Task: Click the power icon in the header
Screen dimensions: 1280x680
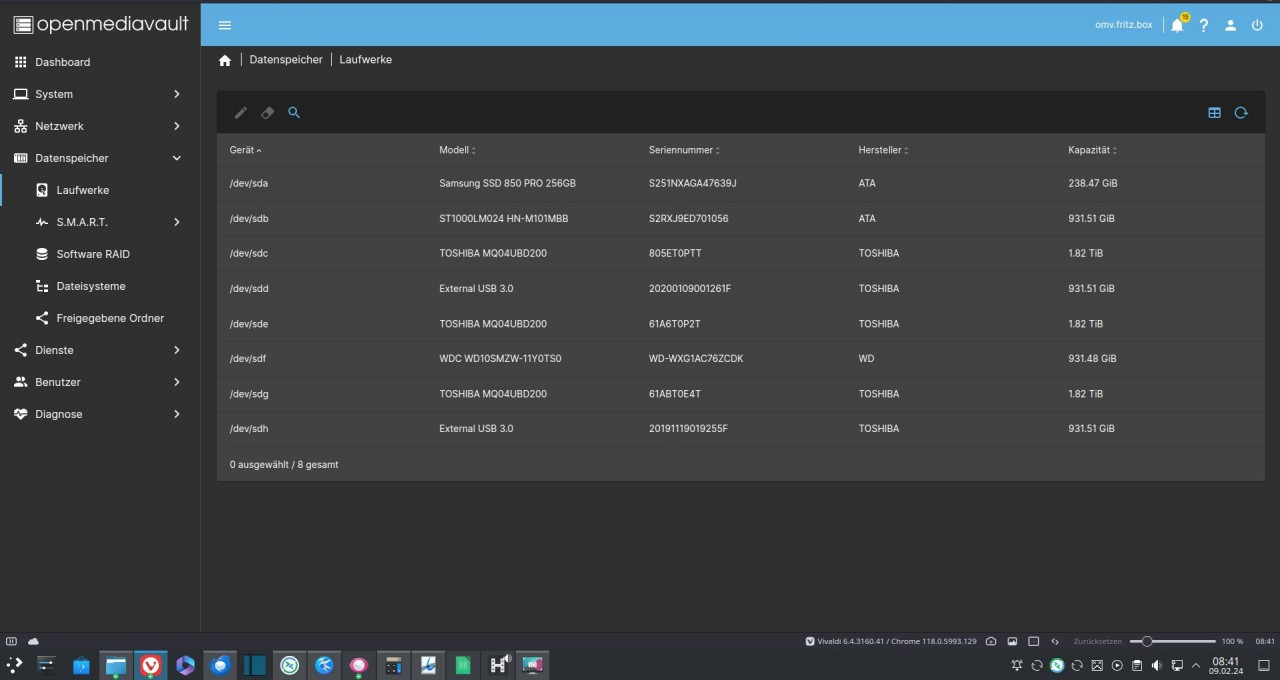Action: 1257,25
